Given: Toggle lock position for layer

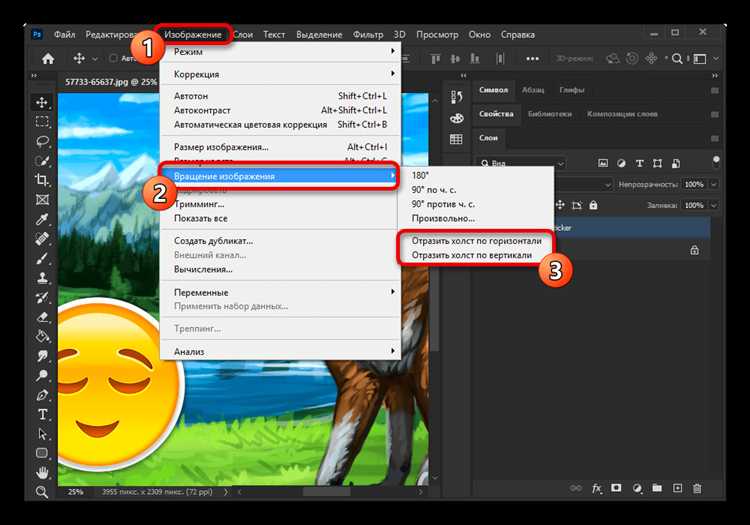Looking at the screenshot, I should point(560,205).
